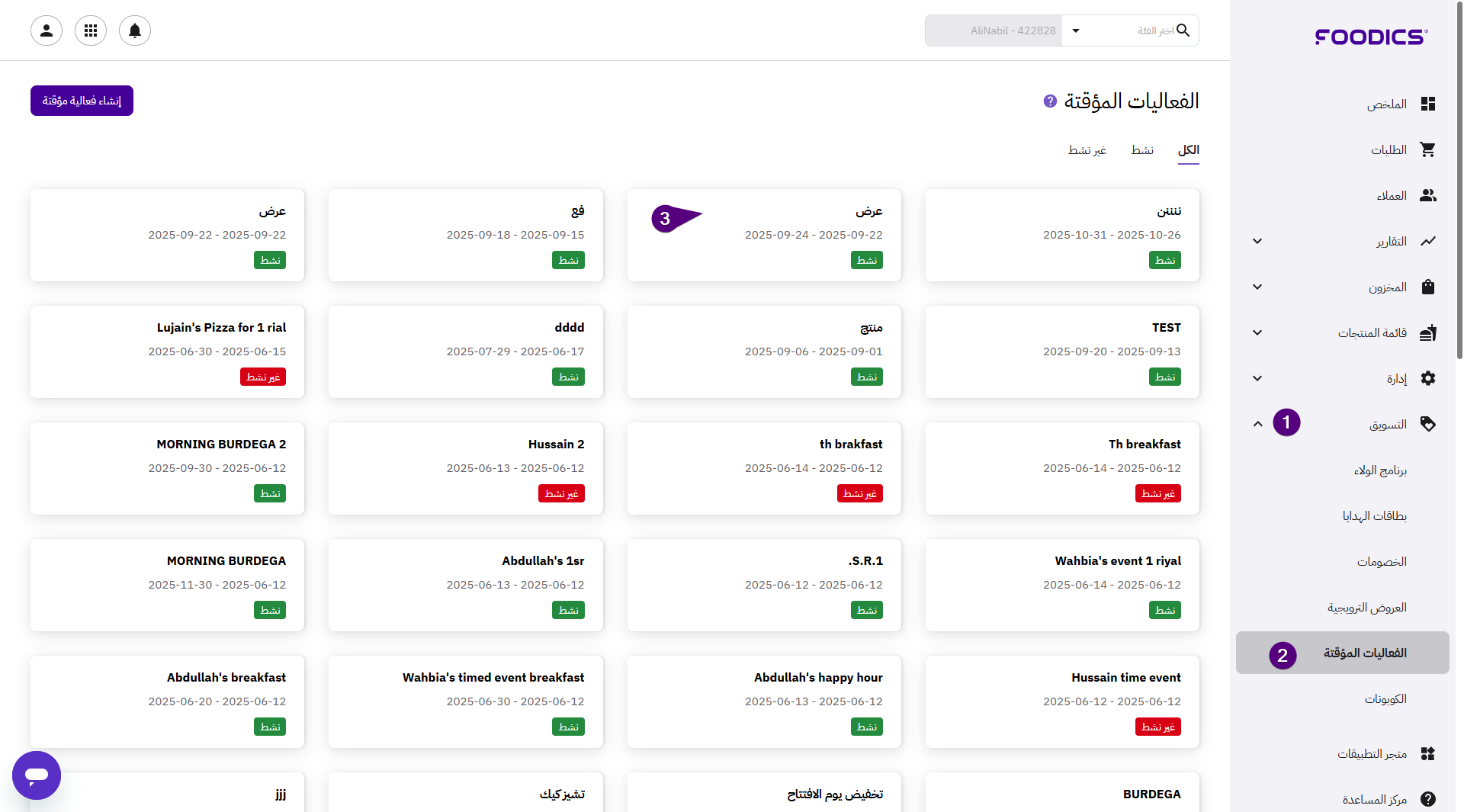
Task: Switch to the active events tab
Action: click(x=1141, y=150)
